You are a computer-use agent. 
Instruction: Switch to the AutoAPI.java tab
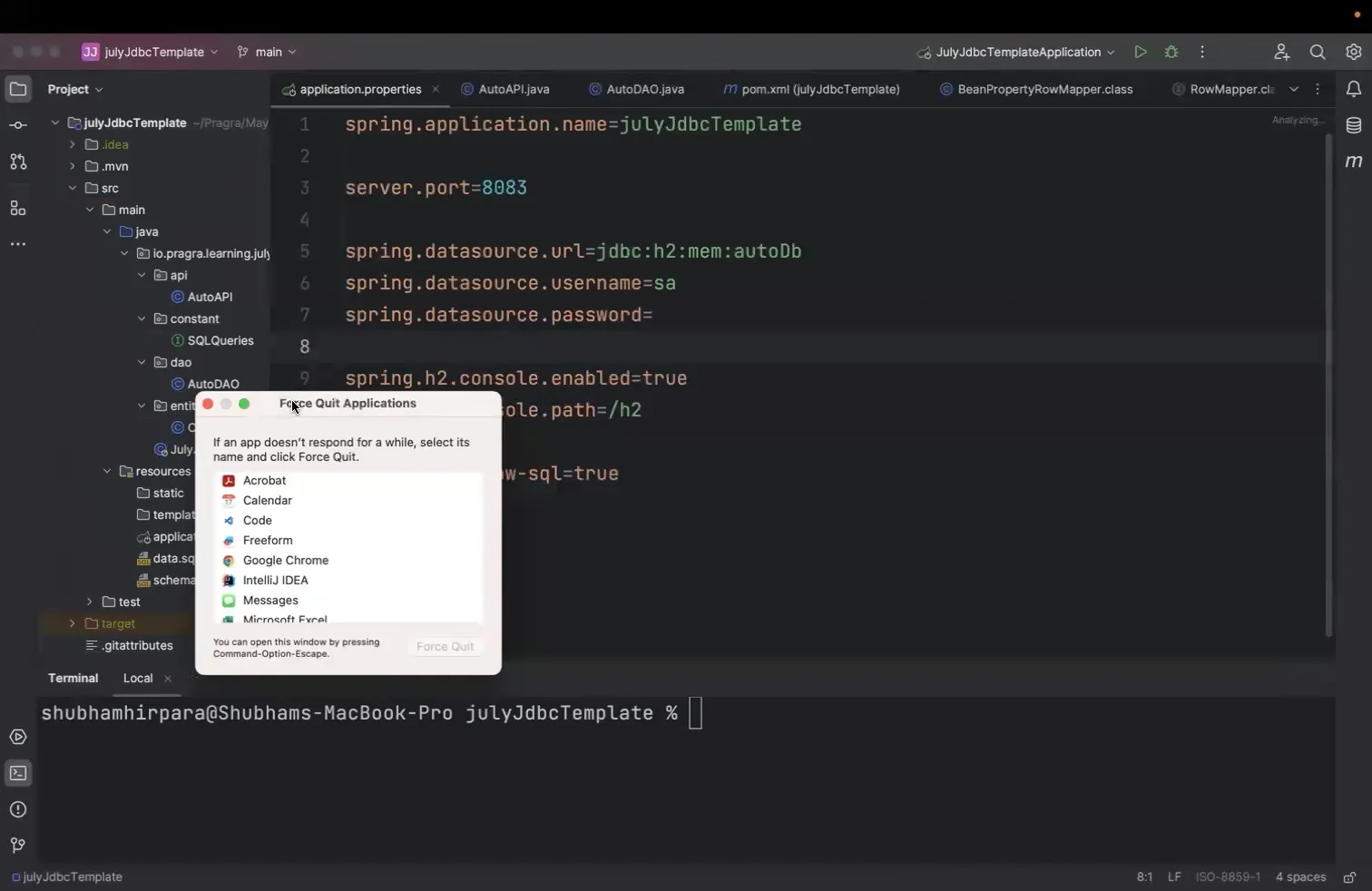(x=505, y=89)
